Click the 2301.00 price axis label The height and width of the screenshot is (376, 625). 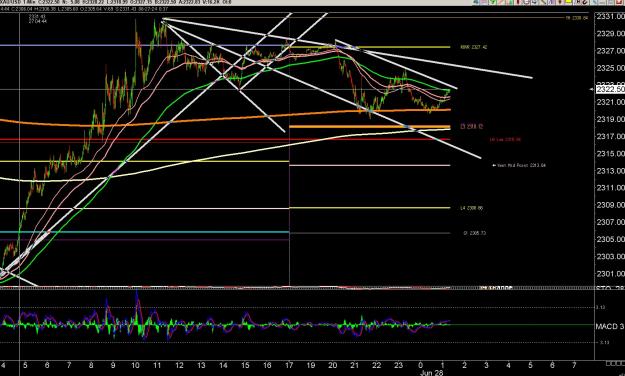coord(610,274)
